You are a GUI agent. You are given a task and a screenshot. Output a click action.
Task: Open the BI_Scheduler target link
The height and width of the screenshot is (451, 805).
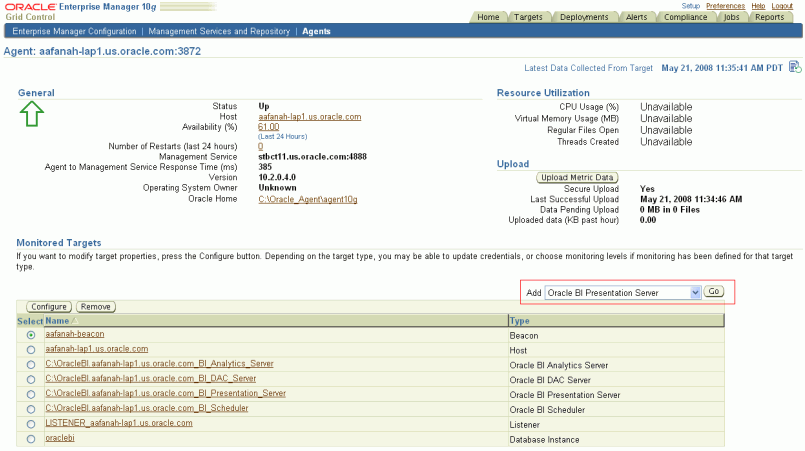pyautogui.click(x=146, y=408)
